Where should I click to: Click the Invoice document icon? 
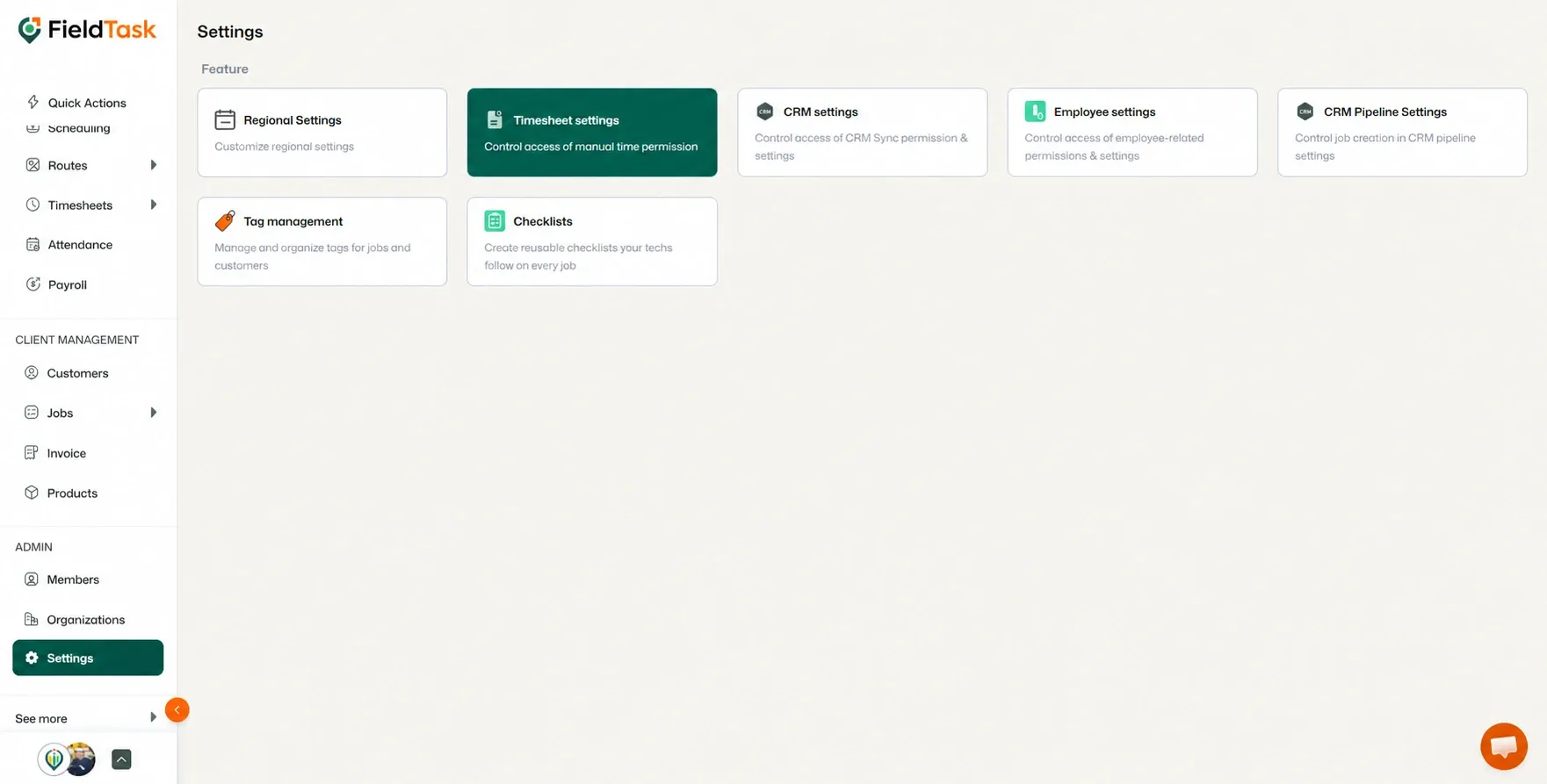(x=32, y=453)
